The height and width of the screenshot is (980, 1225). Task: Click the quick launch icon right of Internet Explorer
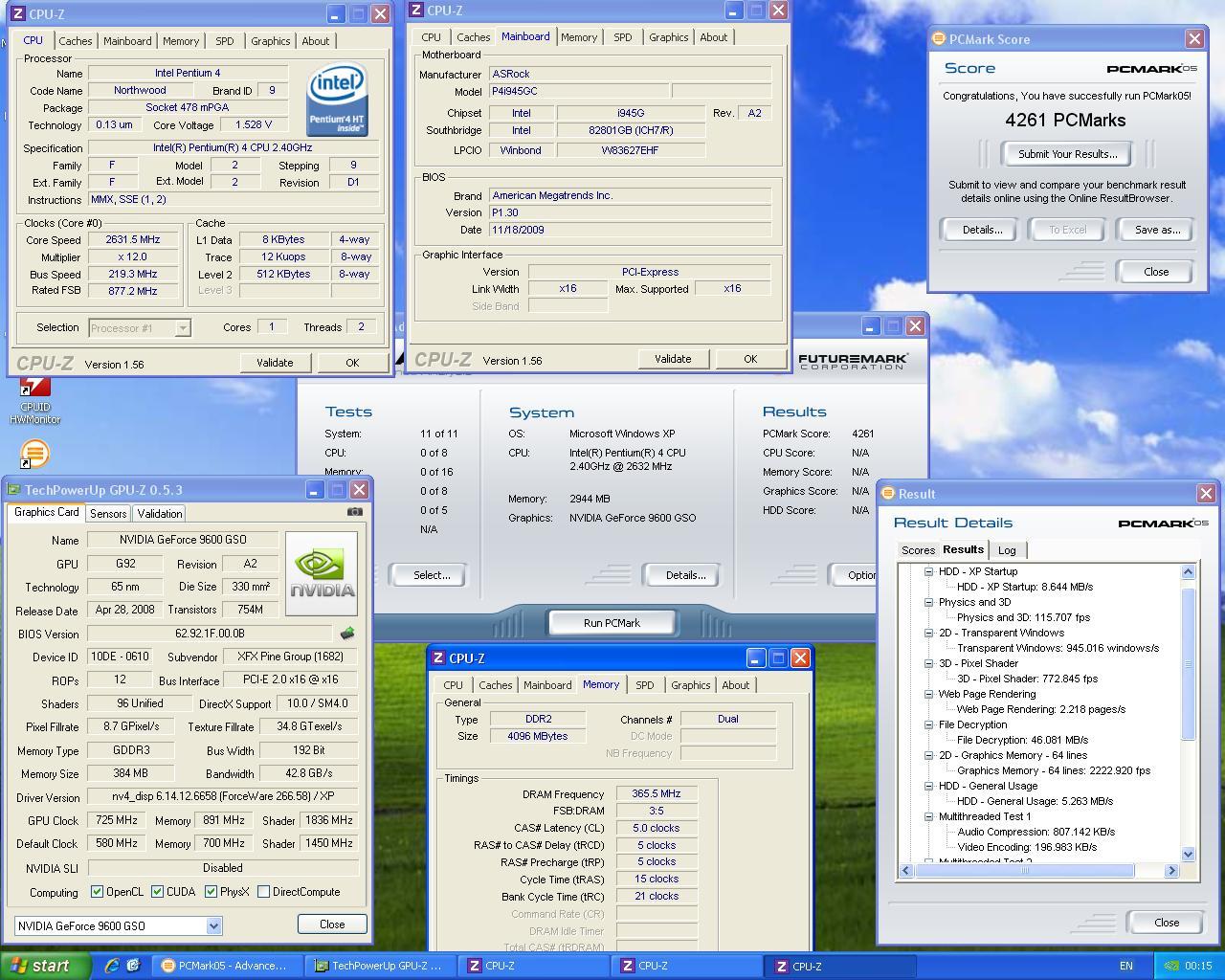pyautogui.click(x=133, y=966)
